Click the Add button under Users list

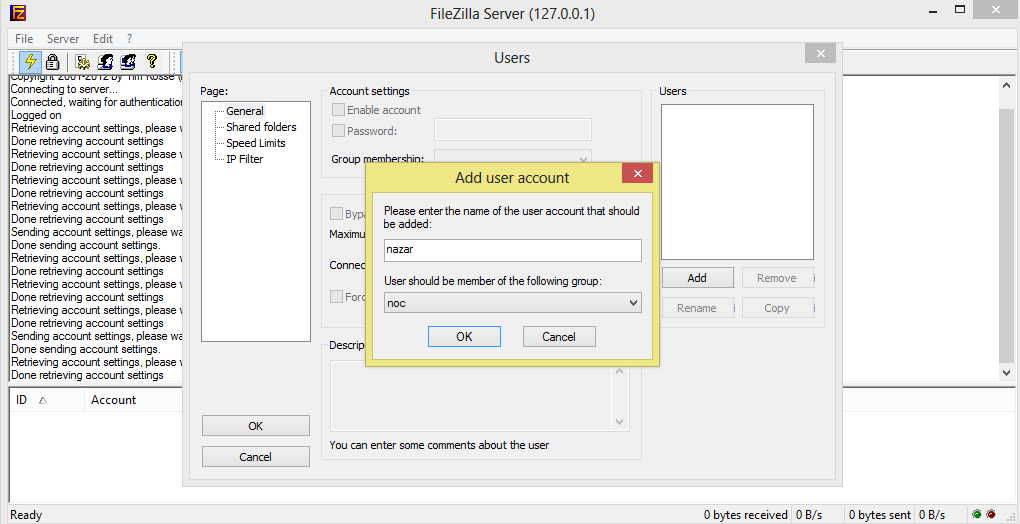click(697, 278)
